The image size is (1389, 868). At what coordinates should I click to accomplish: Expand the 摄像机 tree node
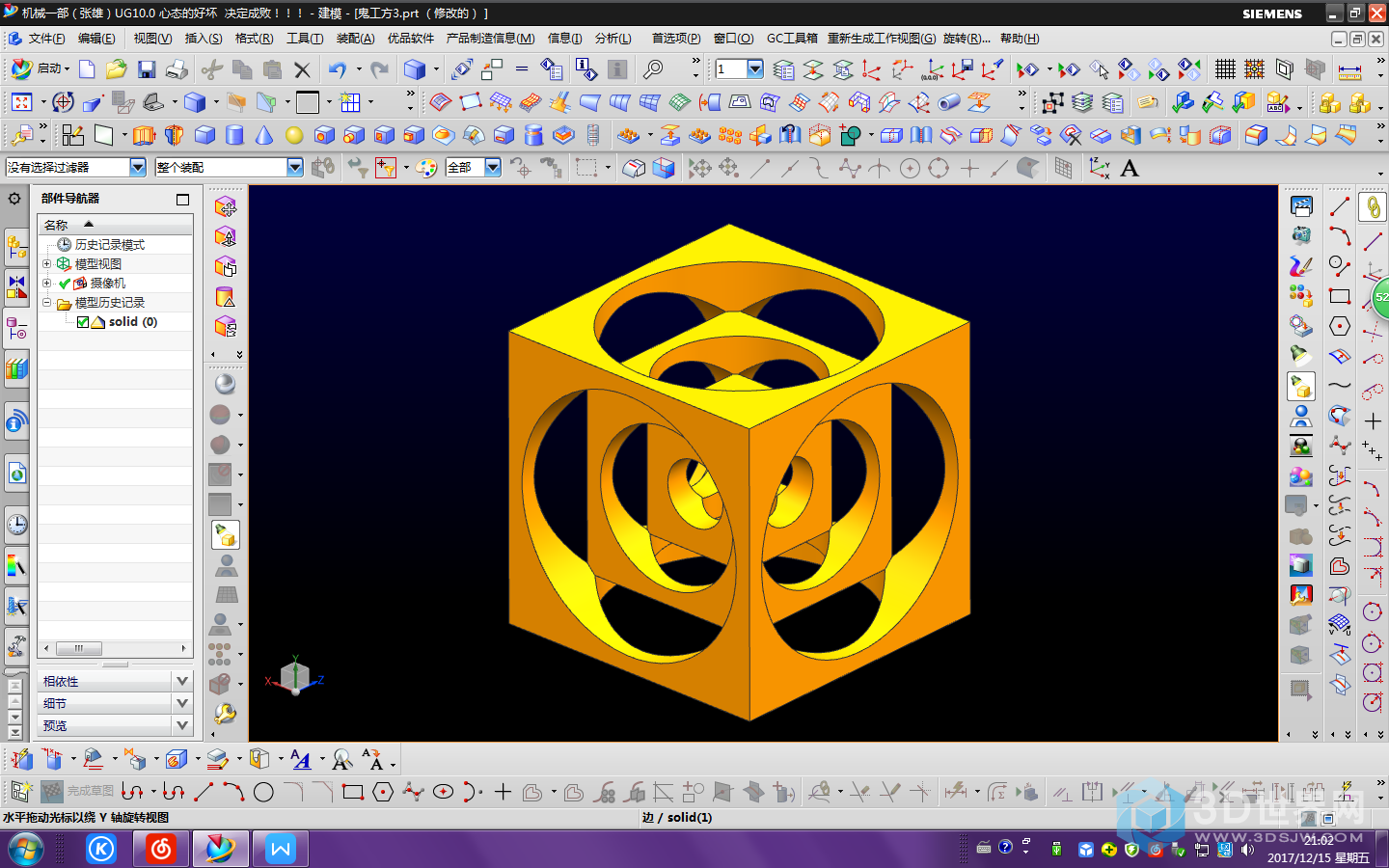46,283
